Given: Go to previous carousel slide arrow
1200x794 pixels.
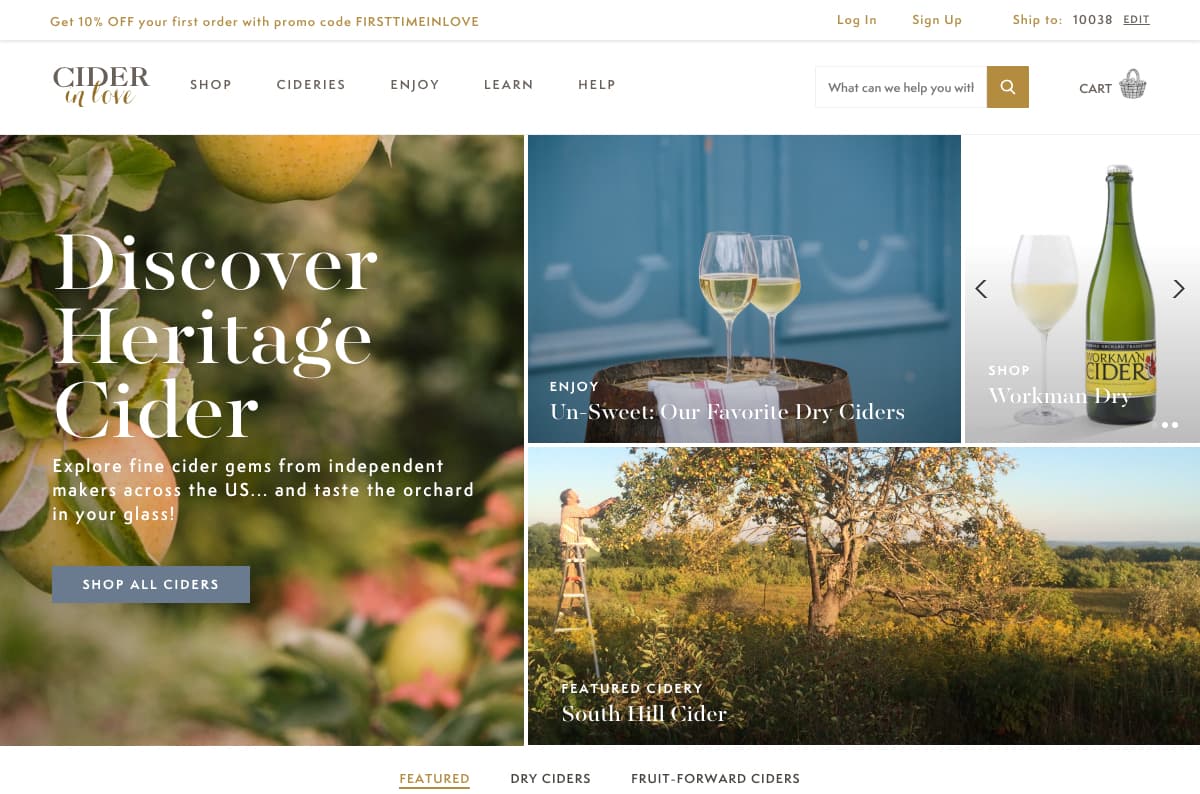Looking at the screenshot, I should click(981, 289).
